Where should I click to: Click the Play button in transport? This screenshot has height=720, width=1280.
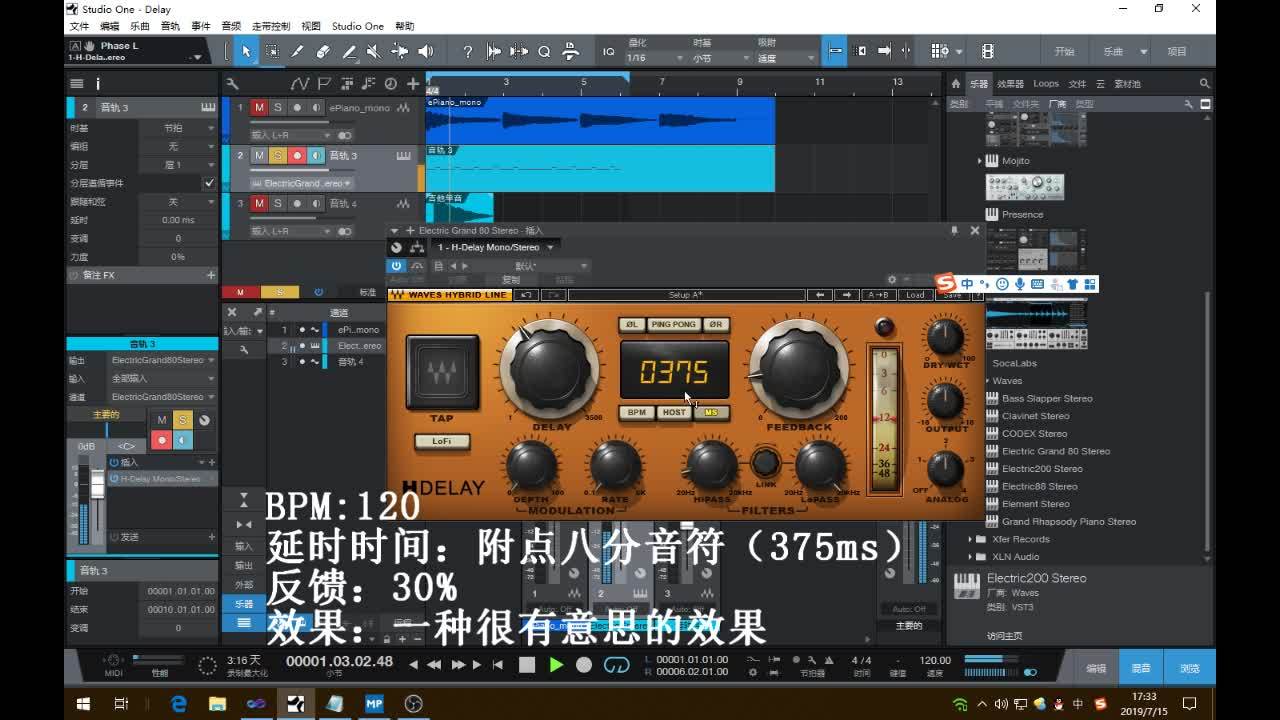point(556,665)
